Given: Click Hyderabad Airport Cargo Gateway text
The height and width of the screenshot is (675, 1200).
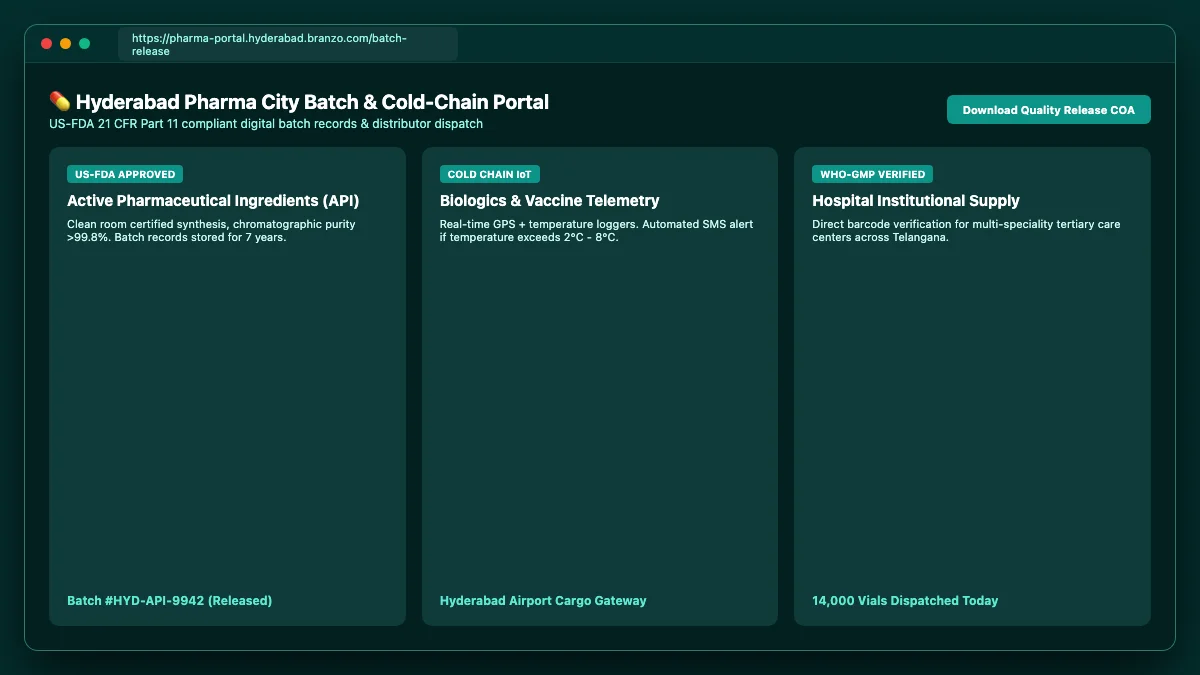Looking at the screenshot, I should [x=543, y=601].
